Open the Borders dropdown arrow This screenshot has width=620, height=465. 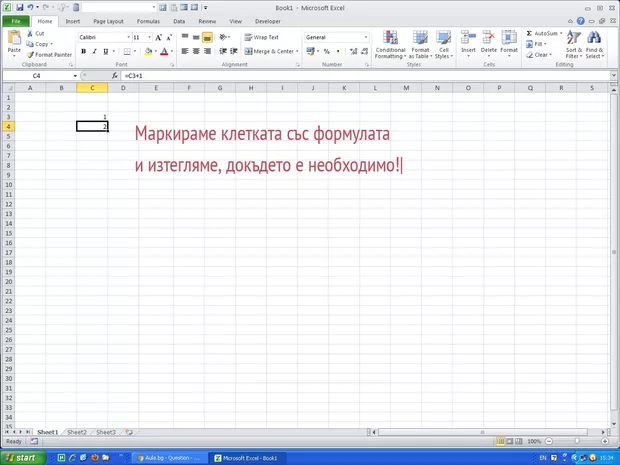click(x=135, y=51)
